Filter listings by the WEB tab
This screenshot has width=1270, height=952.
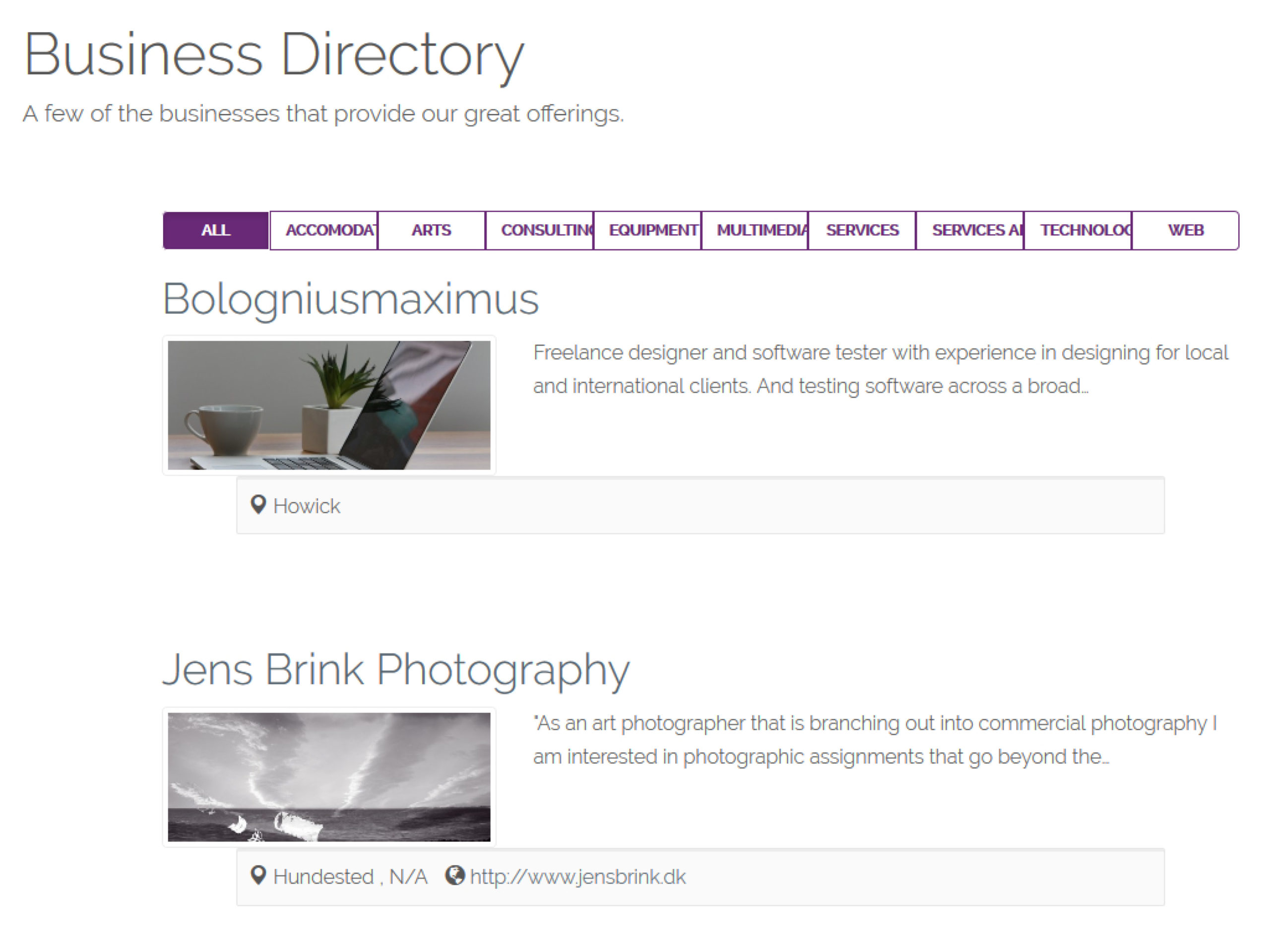click(x=1186, y=230)
